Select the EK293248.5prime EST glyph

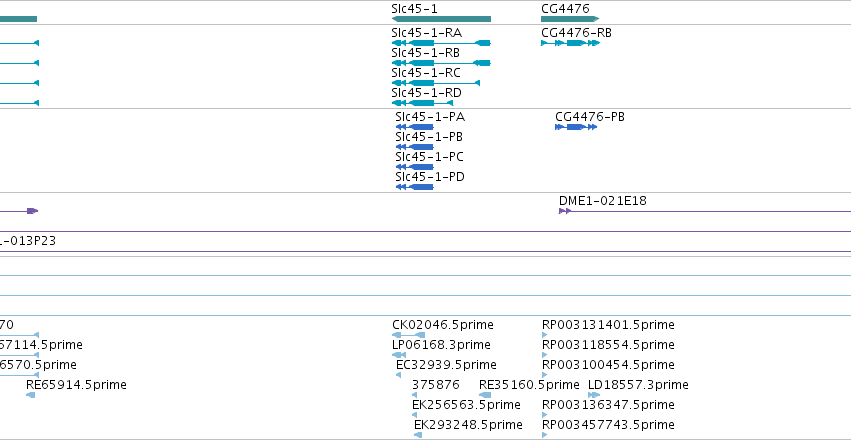point(418,435)
